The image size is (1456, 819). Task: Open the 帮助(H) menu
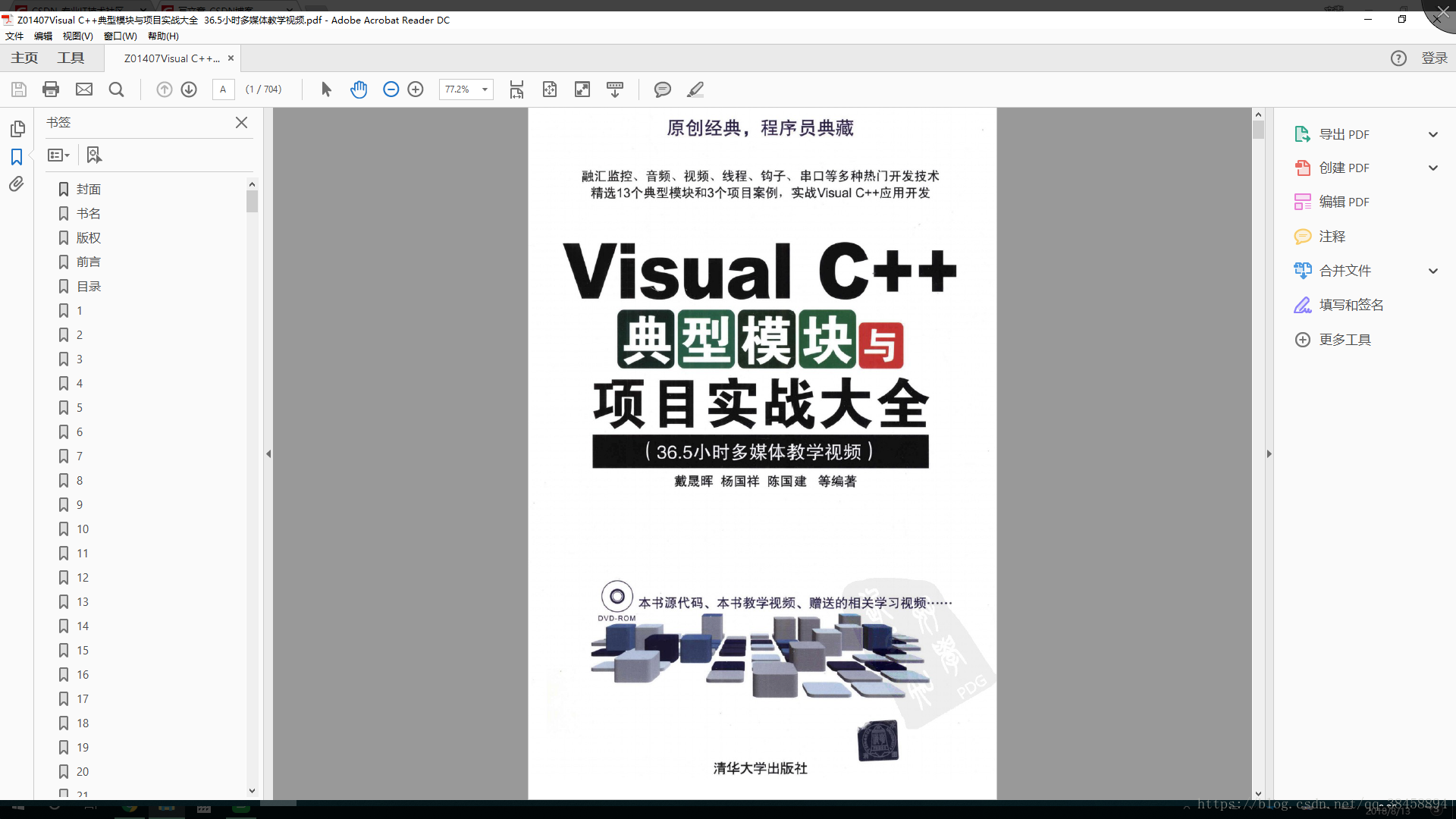(163, 36)
